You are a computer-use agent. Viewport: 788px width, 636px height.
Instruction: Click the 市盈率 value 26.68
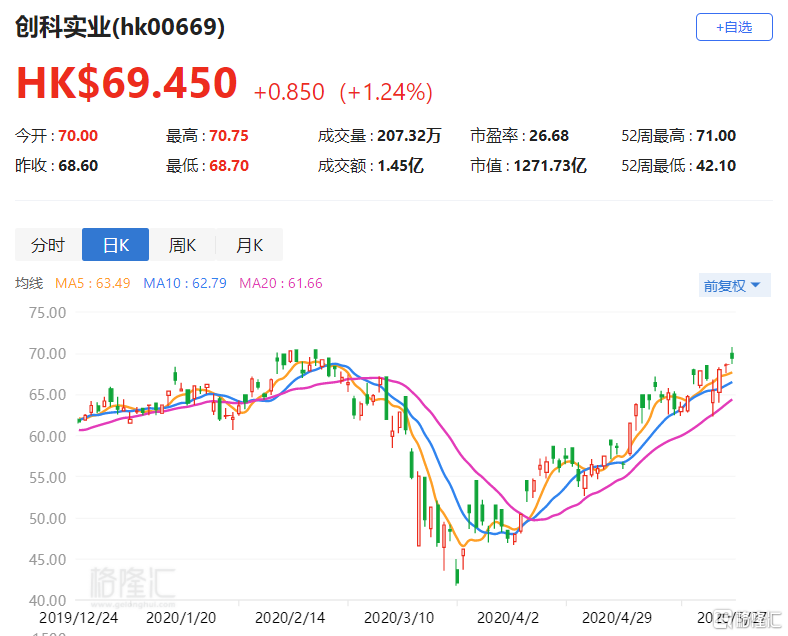(x=549, y=136)
